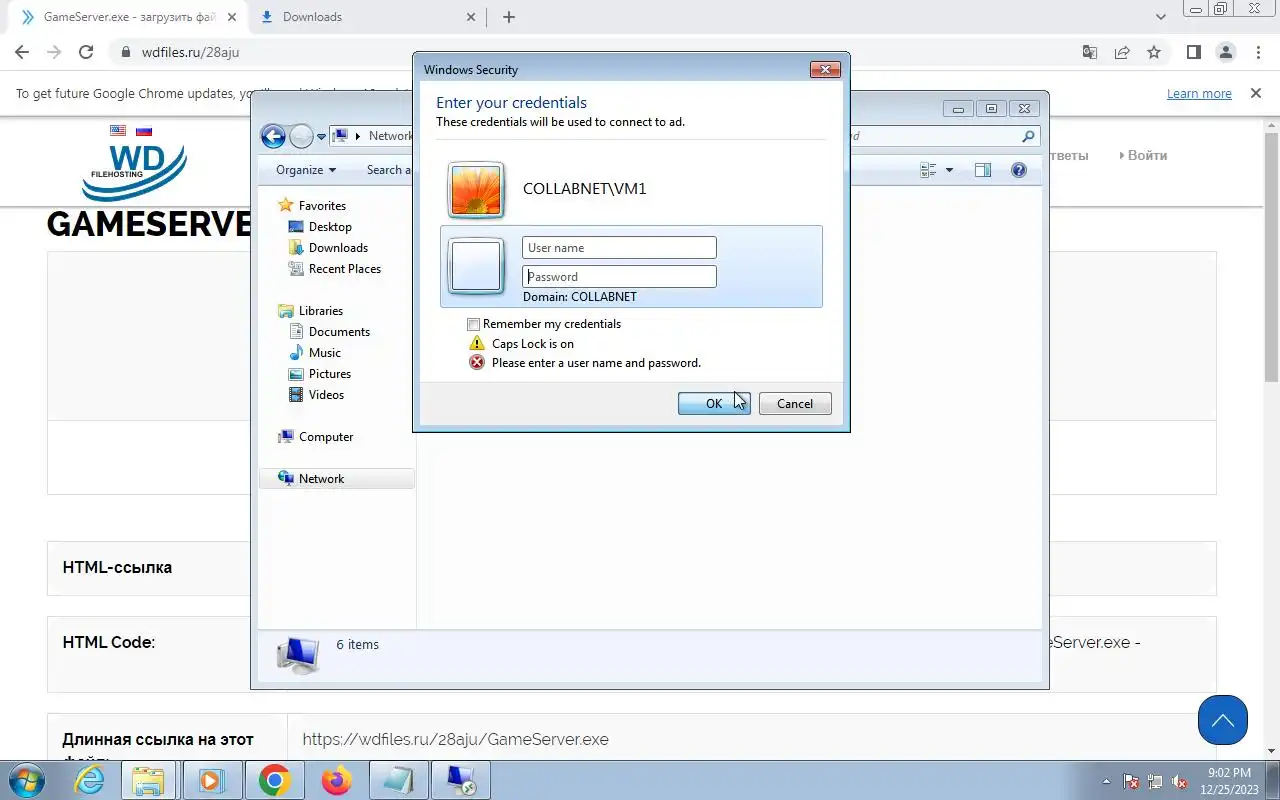Screen dimensions: 1280x800
Task: Switch site language to English flag
Action: pyautogui.click(x=118, y=131)
